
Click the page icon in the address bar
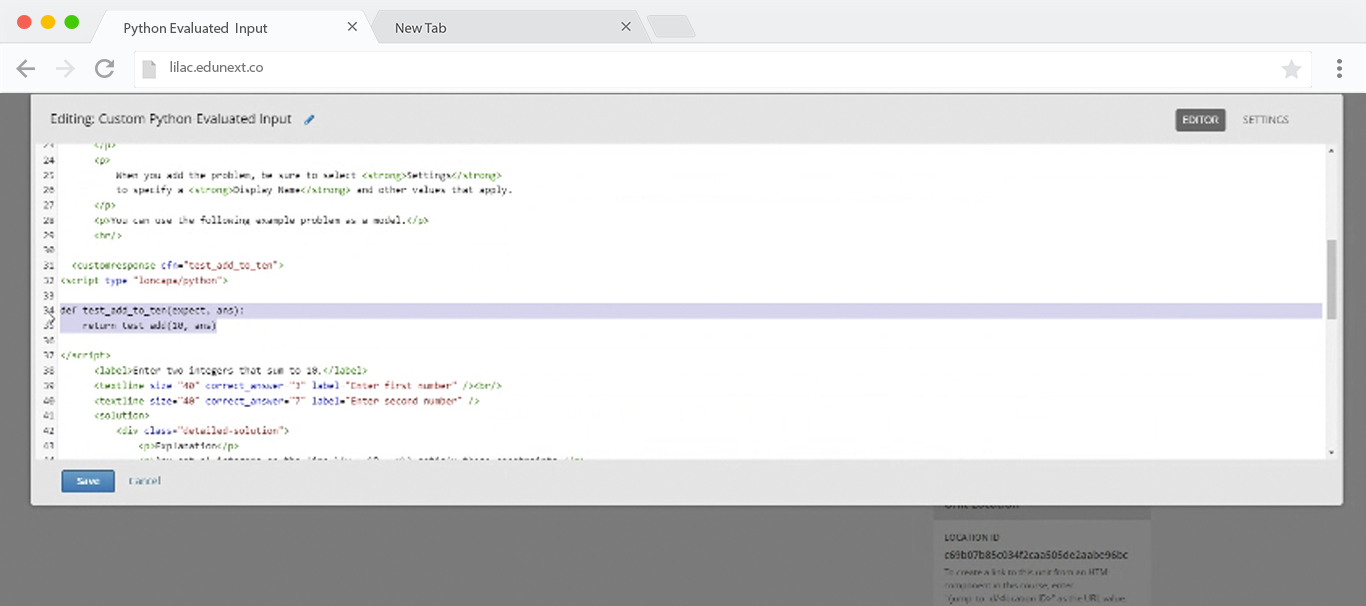tap(149, 69)
